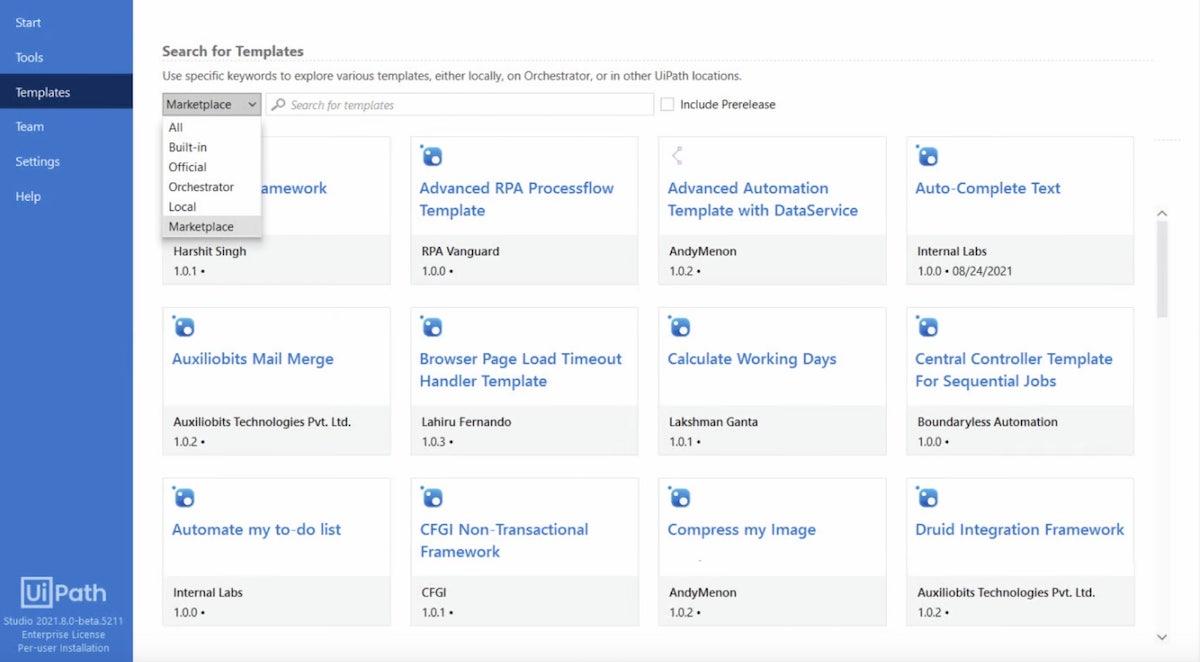Select Official in the source dropdown list
Image resolution: width=1200 pixels, height=662 pixels.
188,167
